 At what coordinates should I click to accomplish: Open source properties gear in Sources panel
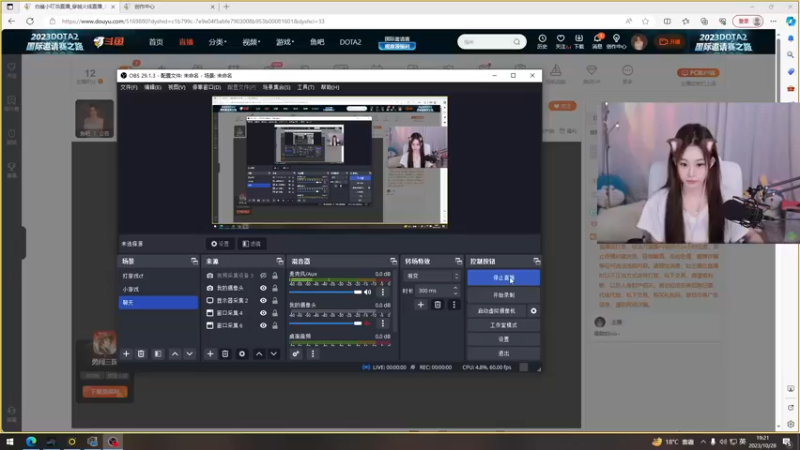tap(242, 354)
